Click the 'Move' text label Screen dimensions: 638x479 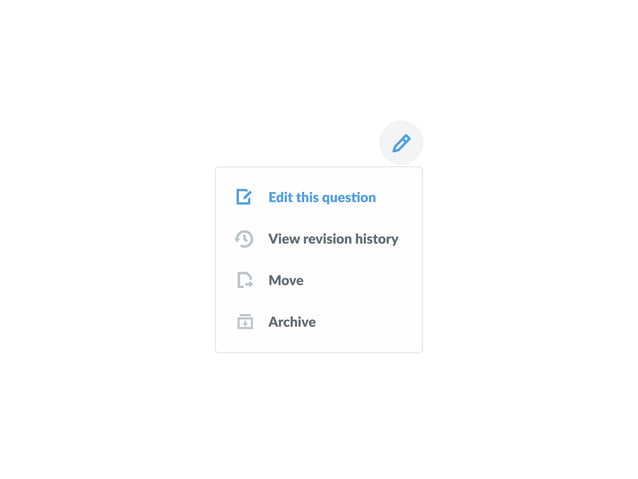tap(286, 280)
